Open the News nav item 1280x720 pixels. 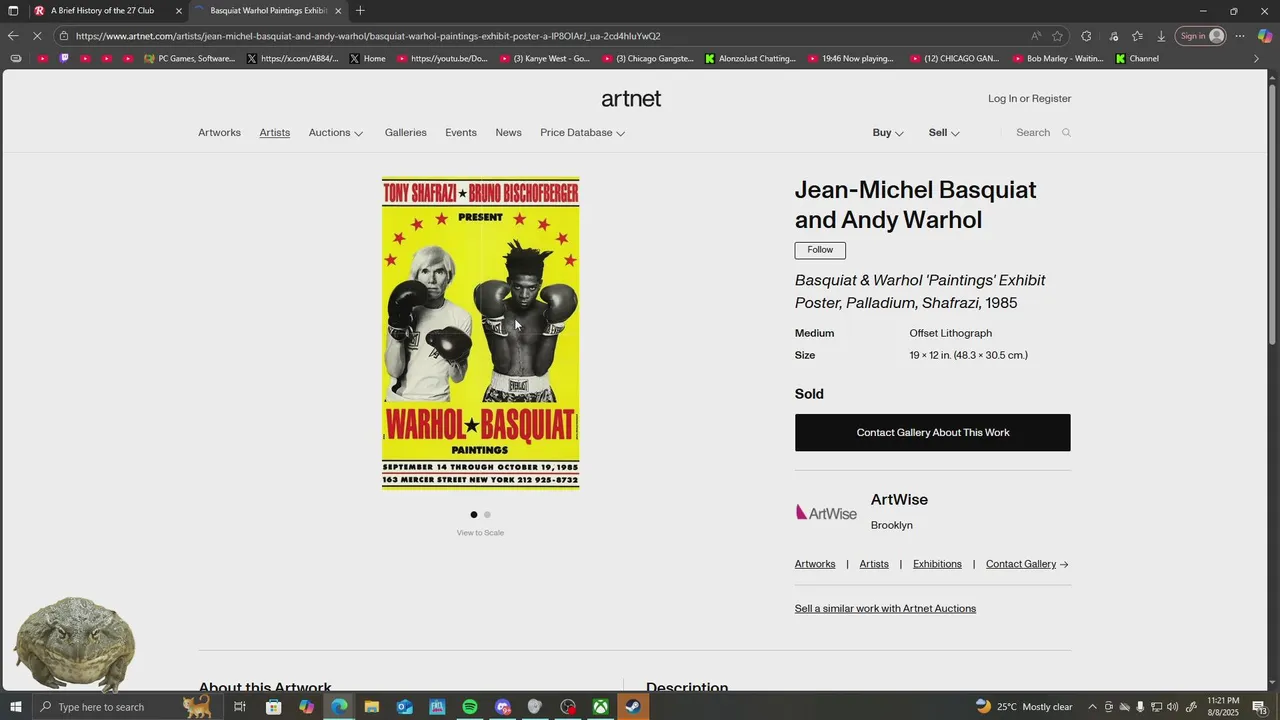[x=509, y=133]
